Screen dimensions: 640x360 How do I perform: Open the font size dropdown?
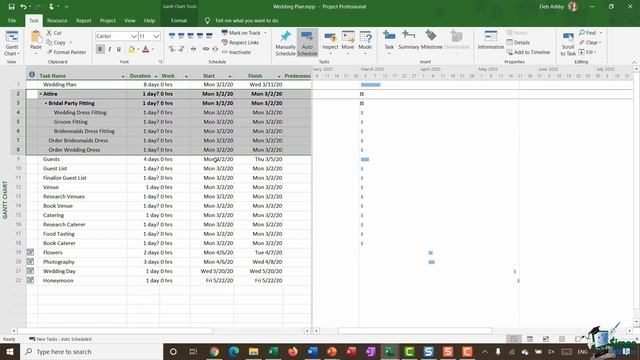click(x=156, y=36)
